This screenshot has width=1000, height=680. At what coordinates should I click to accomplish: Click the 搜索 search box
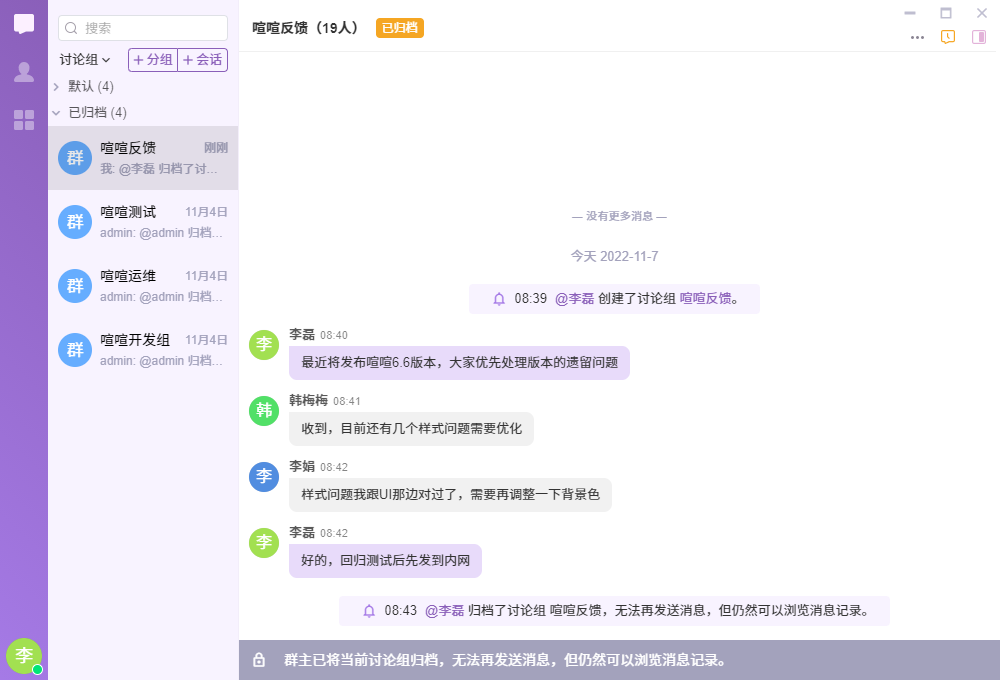tap(143, 28)
